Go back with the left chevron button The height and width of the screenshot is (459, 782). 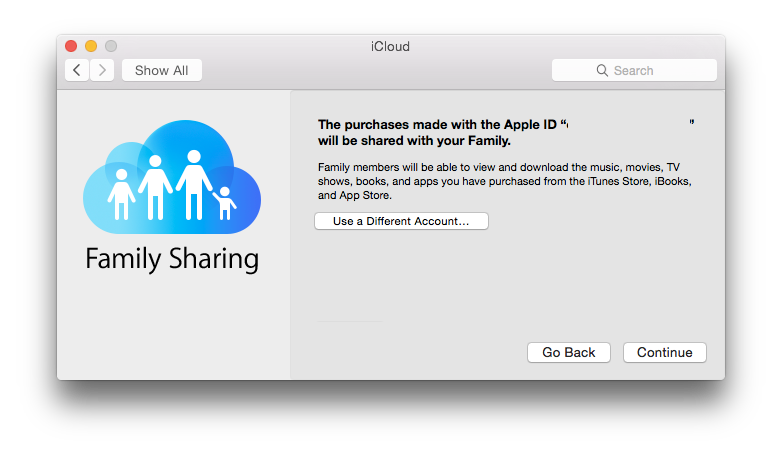click(x=77, y=70)
